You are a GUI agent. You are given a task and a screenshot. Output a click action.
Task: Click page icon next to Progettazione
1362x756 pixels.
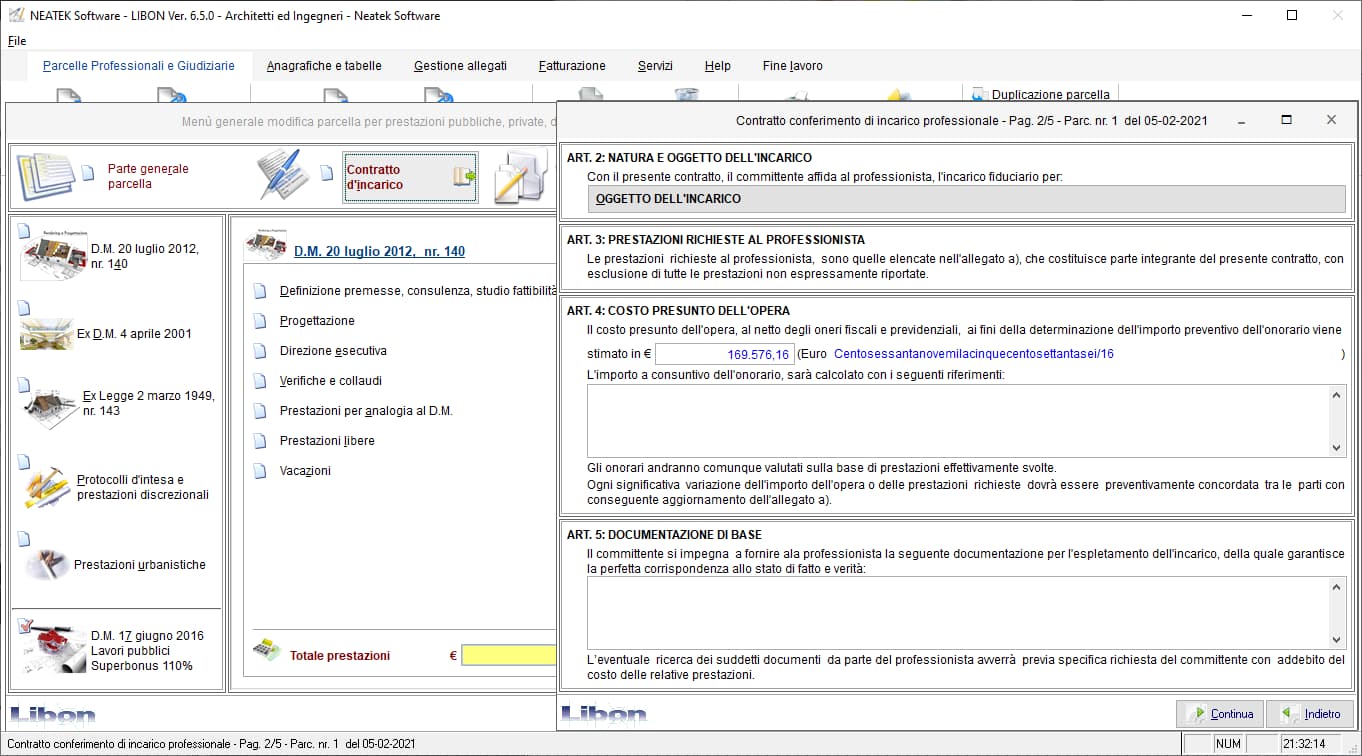pyautogui.click(x=260, y=321)
